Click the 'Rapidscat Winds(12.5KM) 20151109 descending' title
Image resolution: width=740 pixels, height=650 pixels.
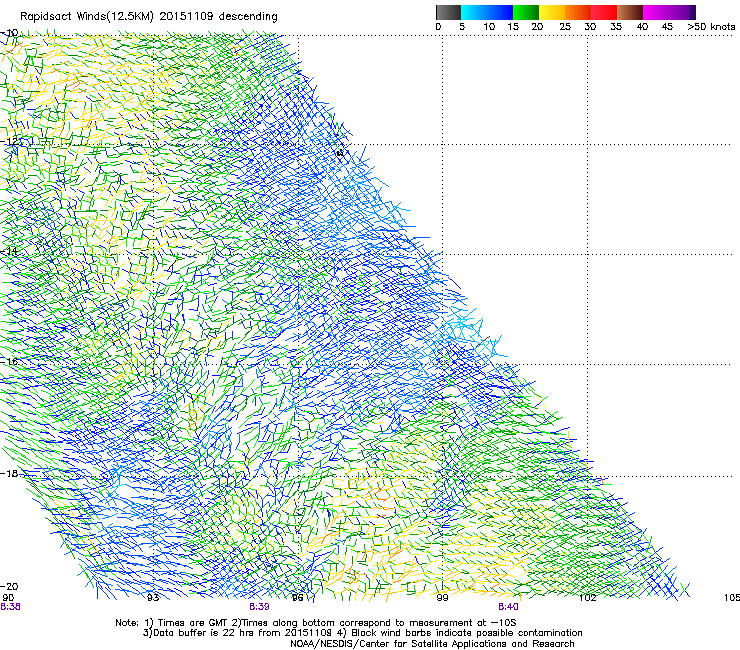click(149, 17)
